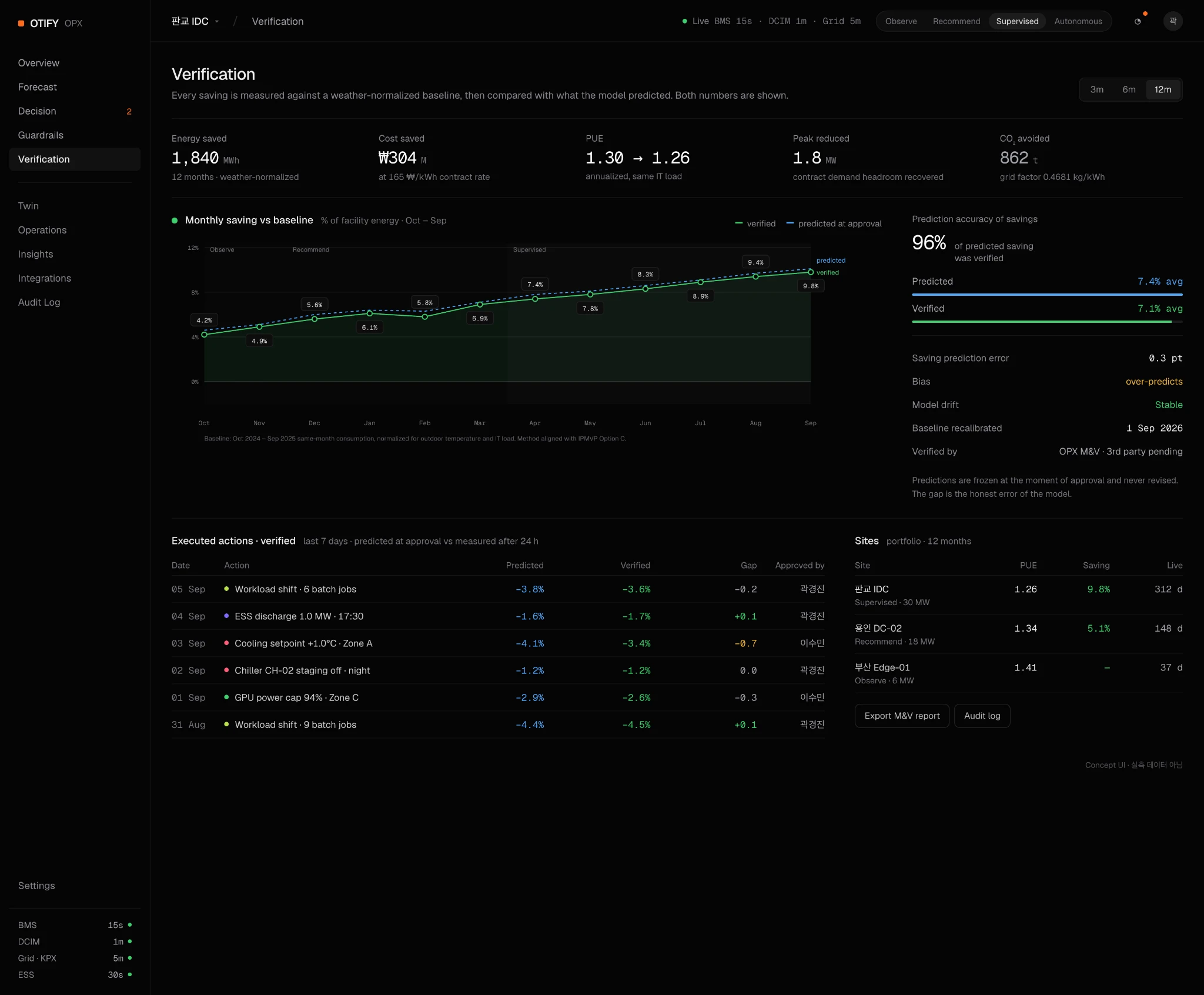Click the green Live status dot
The width and height of the screenshot is (1204, 995).
684,21
